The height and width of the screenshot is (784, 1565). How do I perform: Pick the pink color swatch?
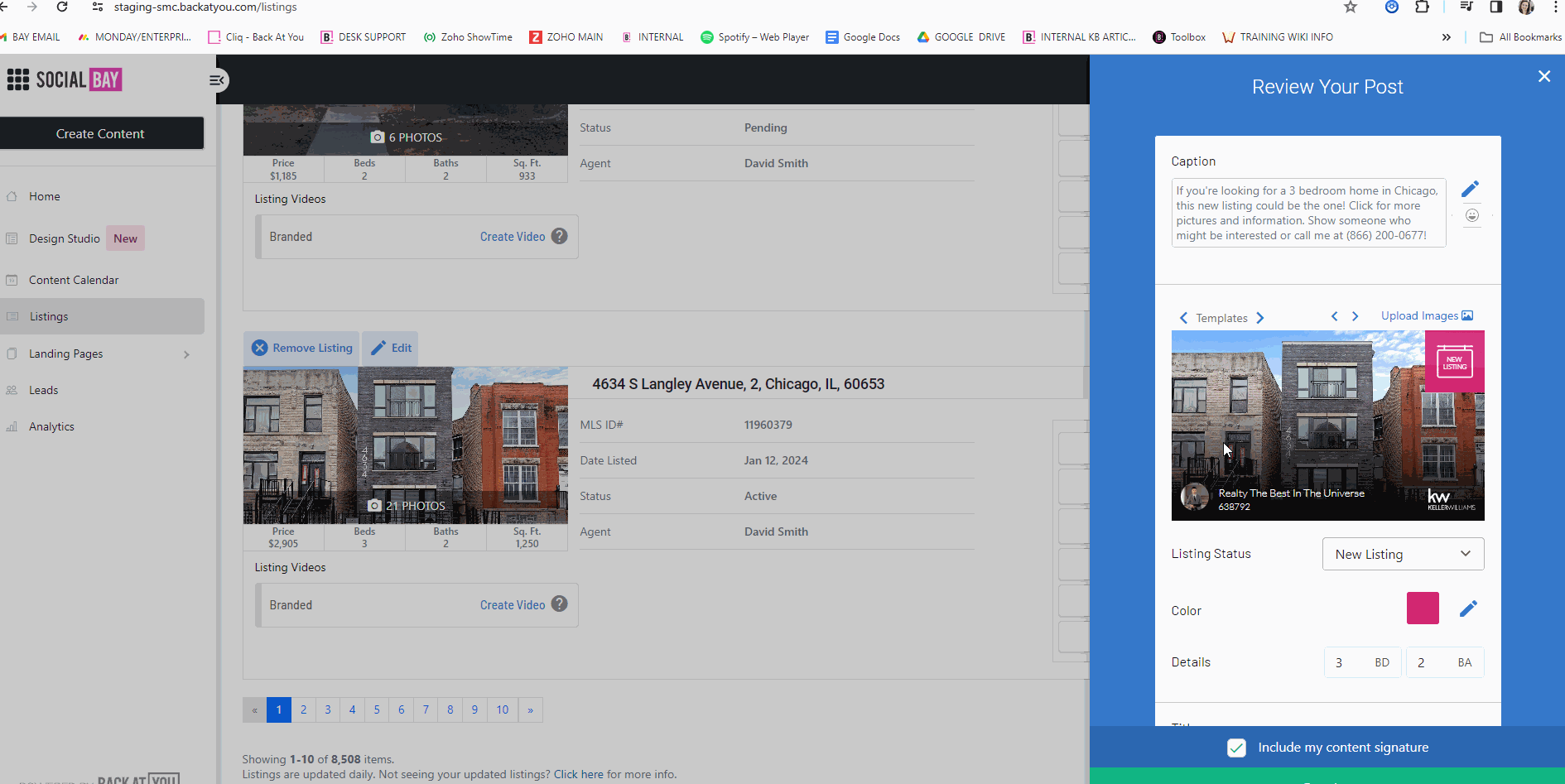(x=1423, y=608)
